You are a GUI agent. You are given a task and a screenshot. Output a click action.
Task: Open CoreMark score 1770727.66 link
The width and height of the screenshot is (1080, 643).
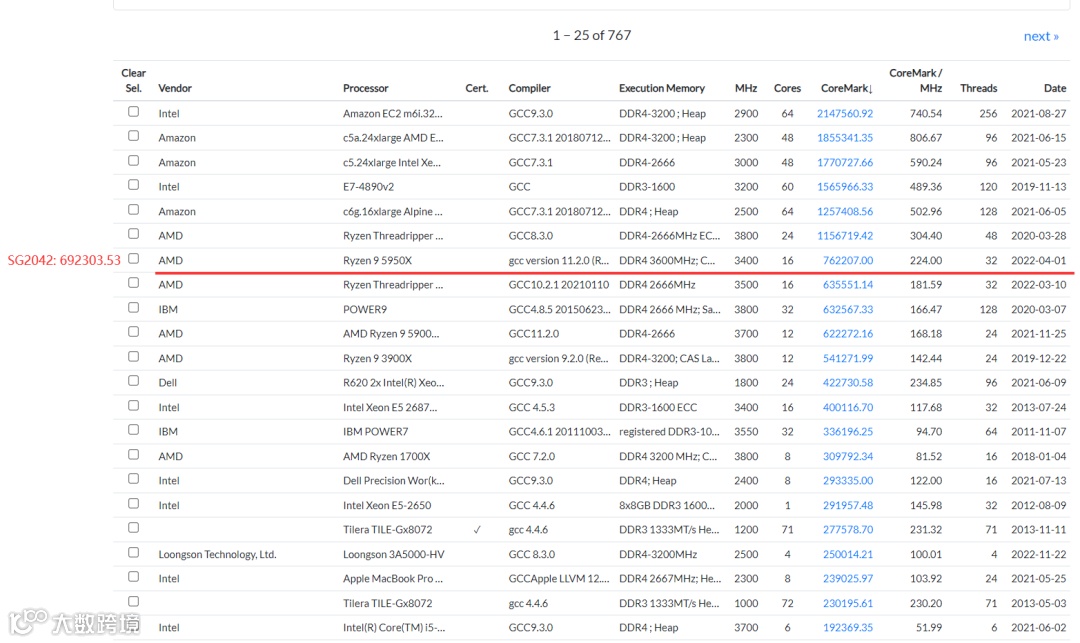click(x=844, y=162)
